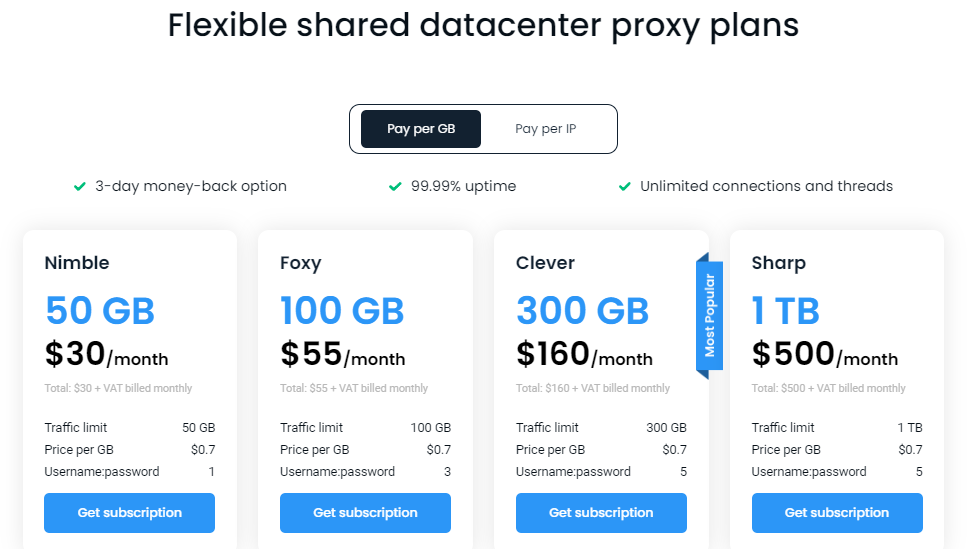Screen dimensions: 969x549
Task: Click checkmark next to Unlimited connections and threads
Action: pos(625,186)
